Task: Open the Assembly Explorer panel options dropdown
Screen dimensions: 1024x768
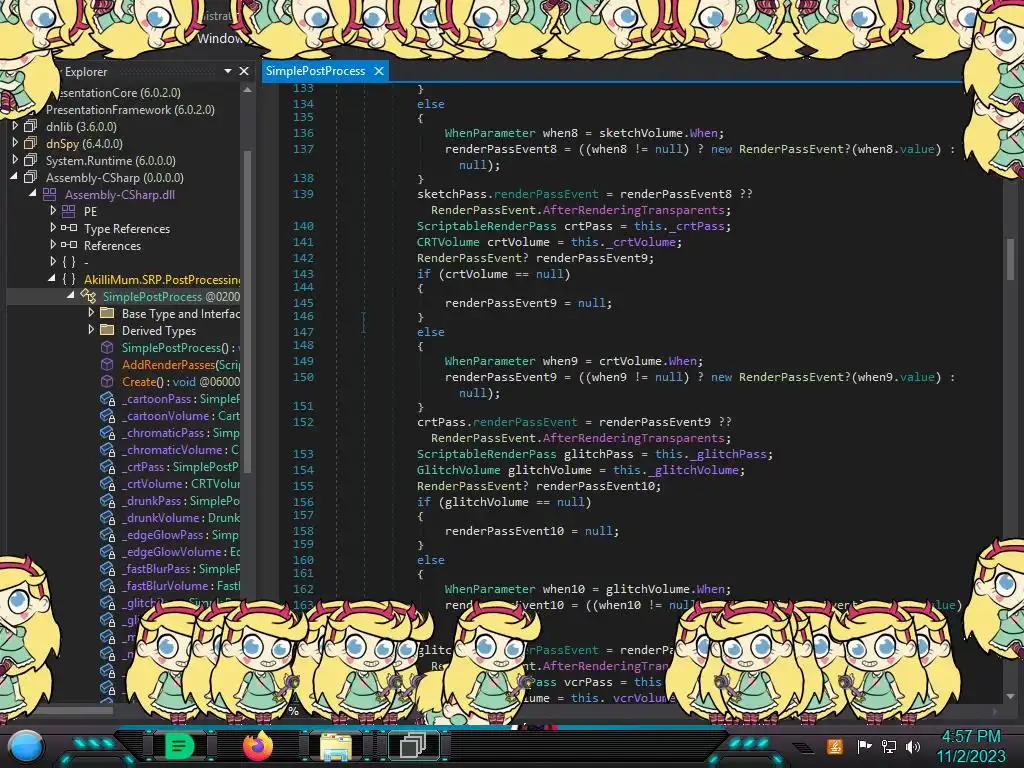Action: pyautogui.click(x=228, y=71)
